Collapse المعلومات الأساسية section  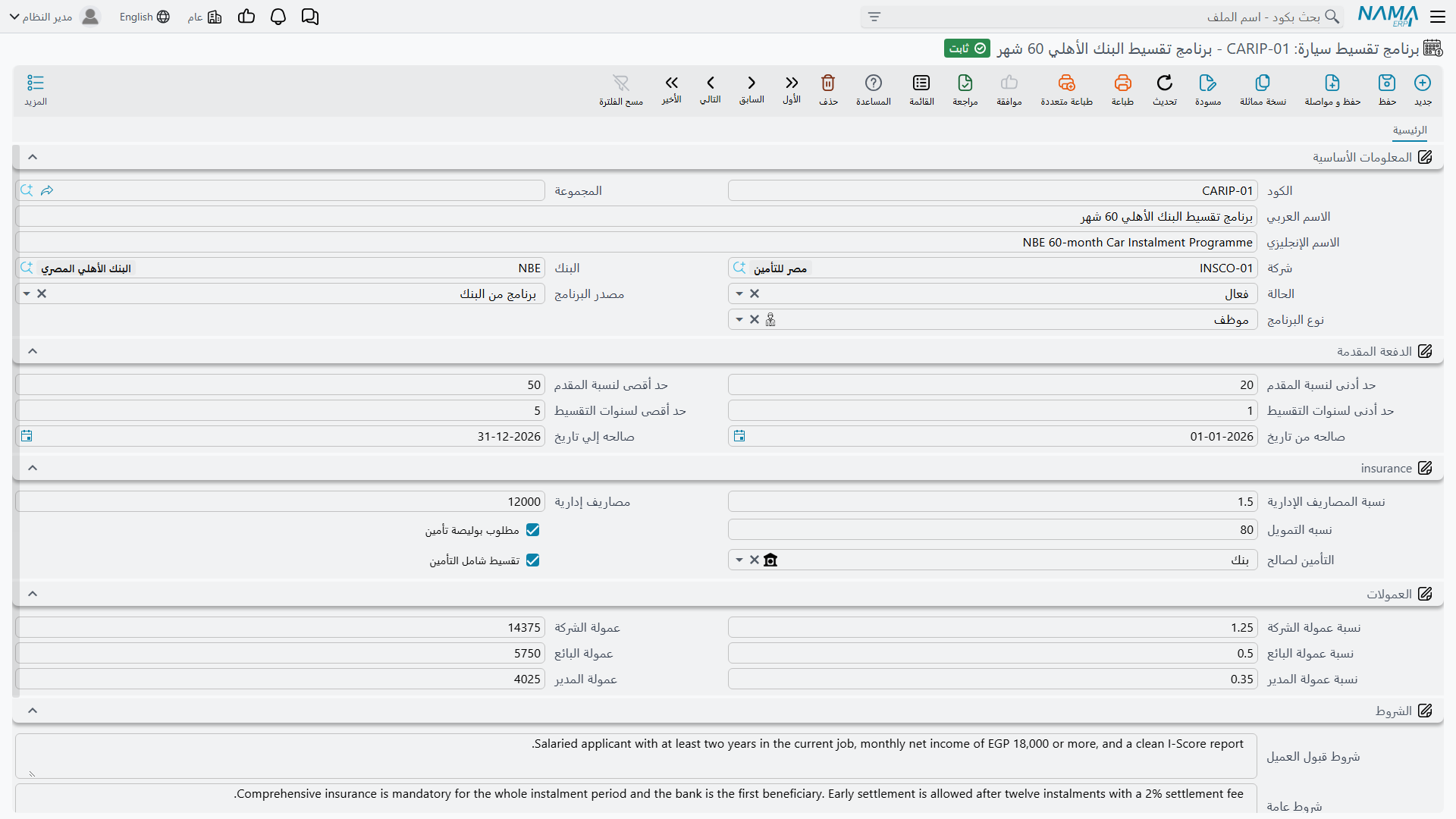coord(33,157)
